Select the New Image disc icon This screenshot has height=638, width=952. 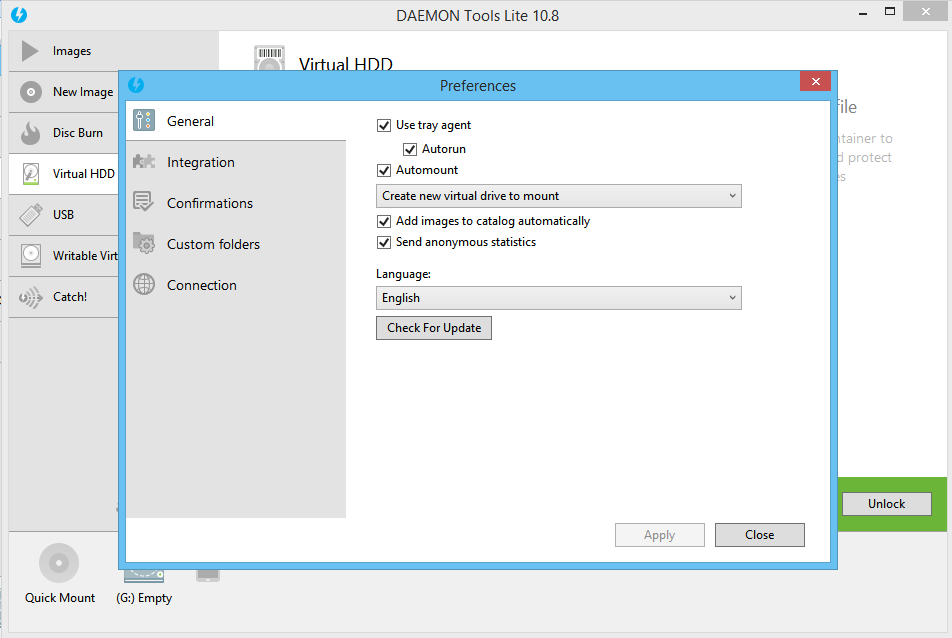31,92
